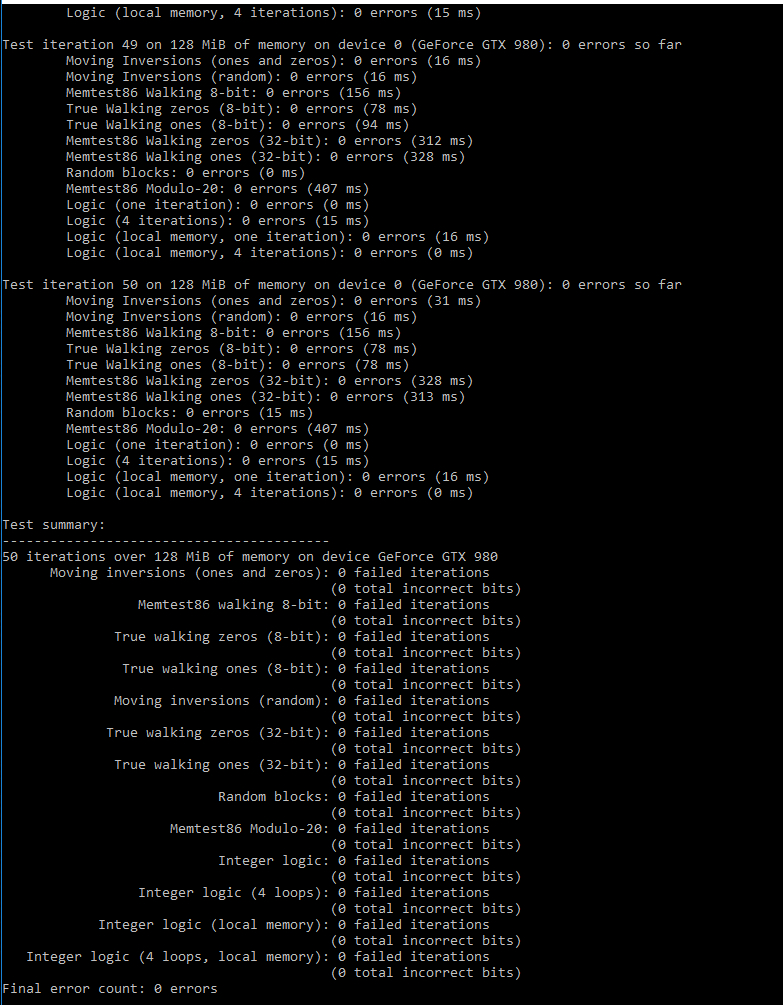The image size is (783, 1005).
Task: Select iteration 50's 'Logic (one iteration)' line
Action: tap(218, 445)
